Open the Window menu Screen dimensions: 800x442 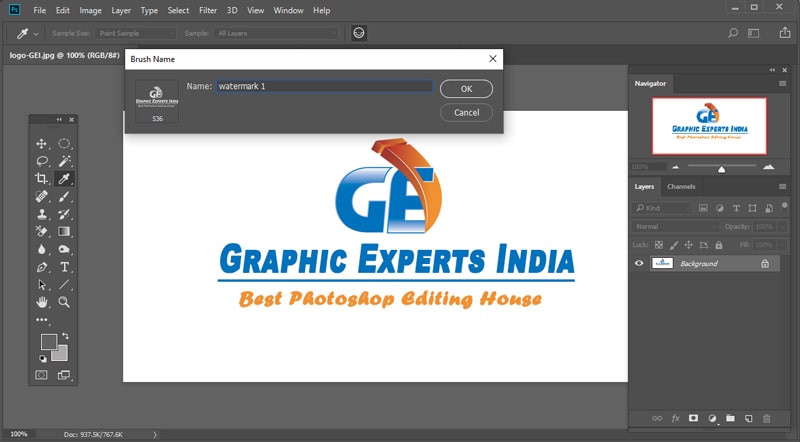(x=288, y=10)
